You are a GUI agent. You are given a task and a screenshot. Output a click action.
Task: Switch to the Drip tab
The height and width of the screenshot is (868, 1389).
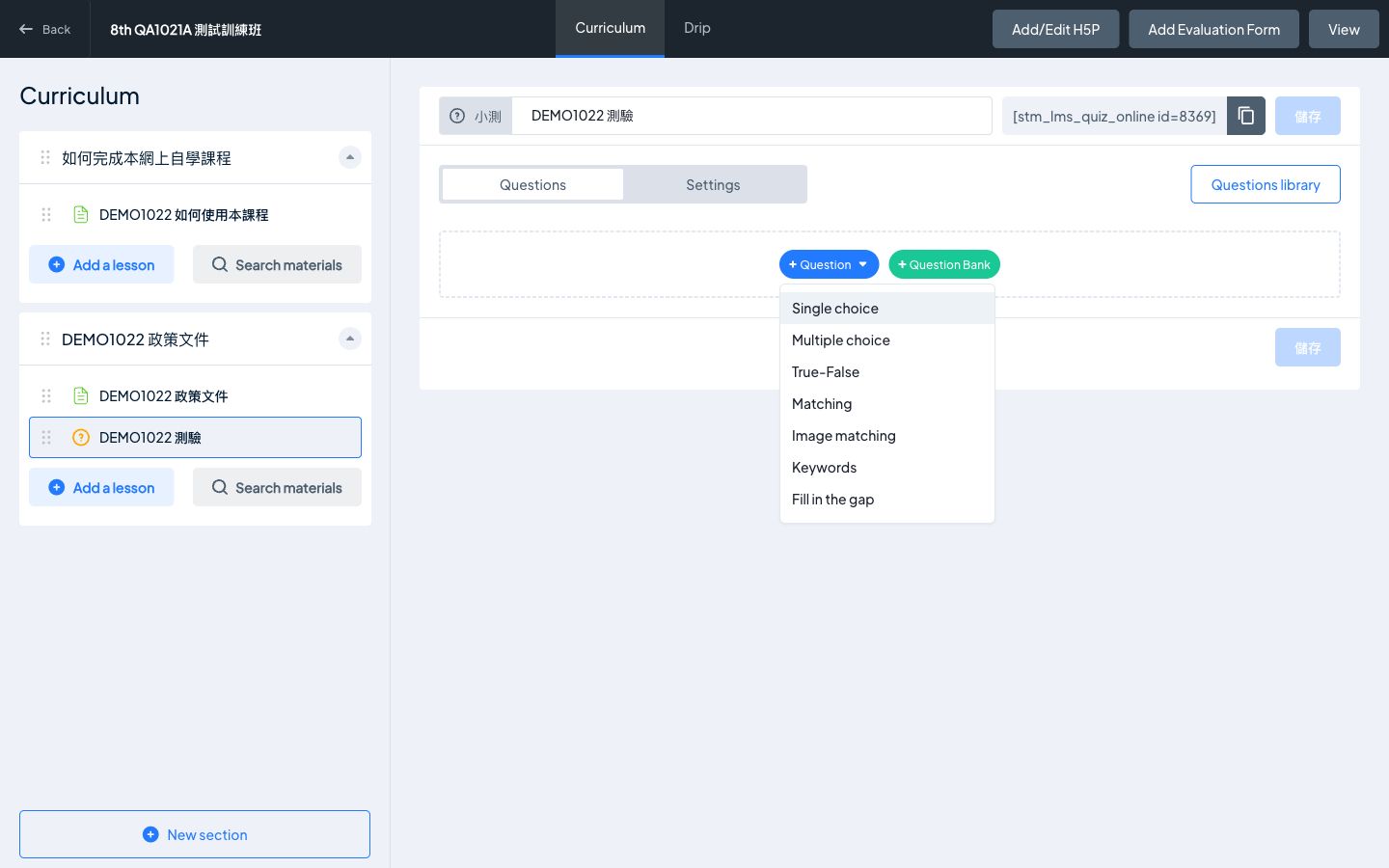click(x=697, y=28)
